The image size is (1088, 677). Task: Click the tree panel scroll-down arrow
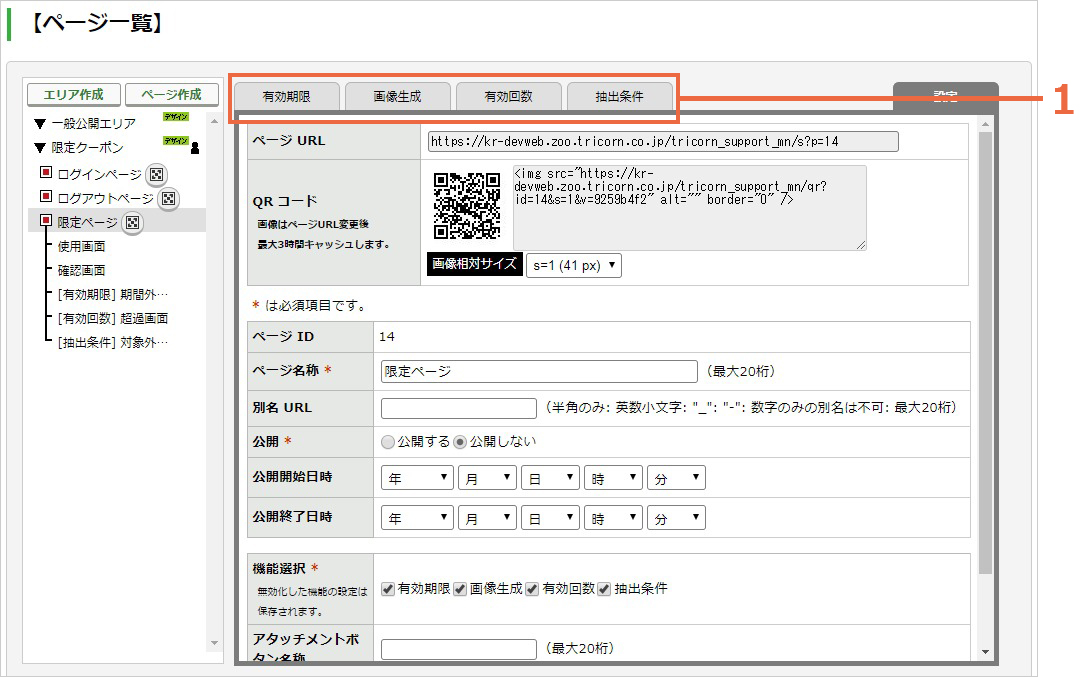(x=214, y=643)
